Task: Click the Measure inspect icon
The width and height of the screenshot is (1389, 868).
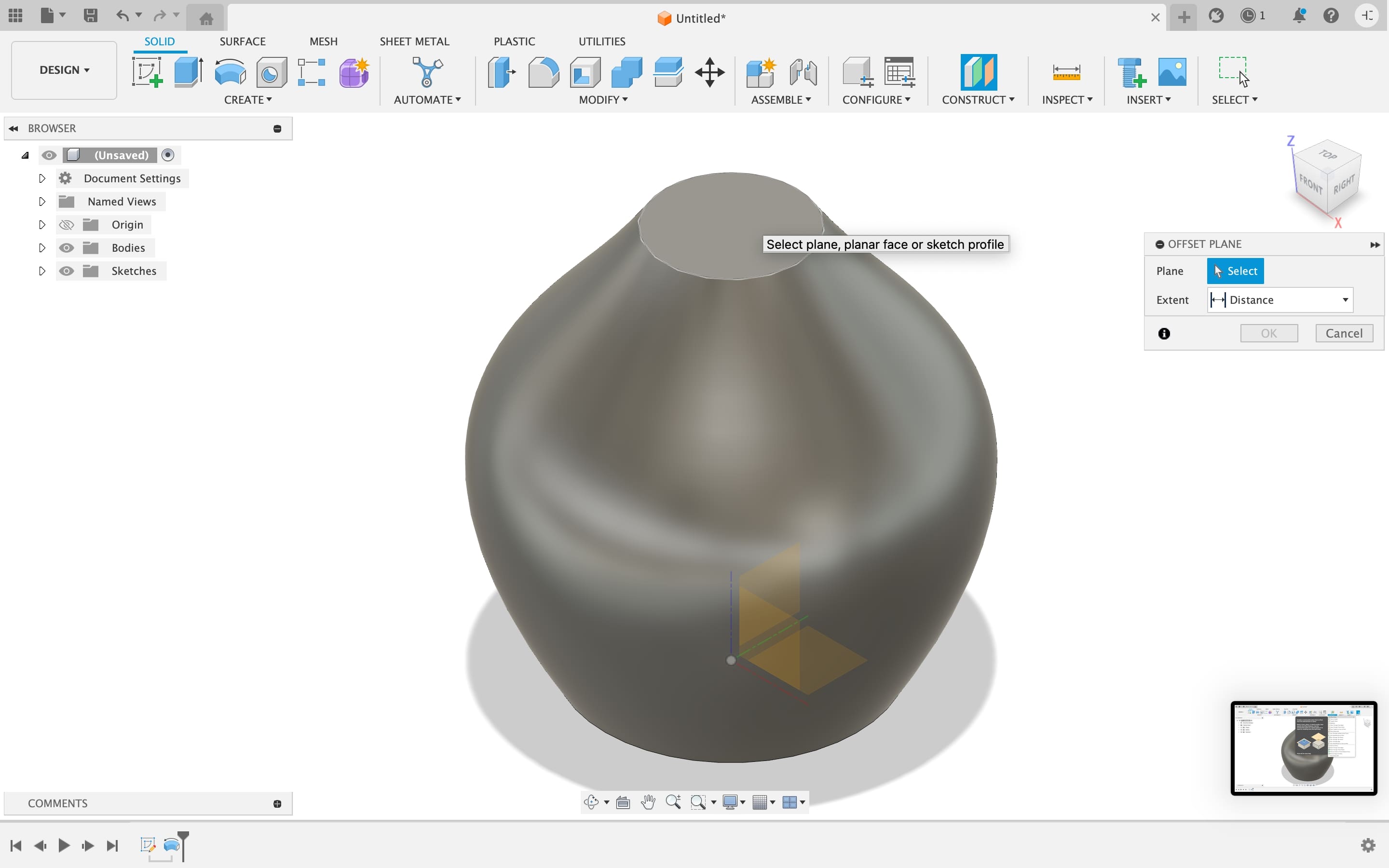Action: (x=1066, y=72)
